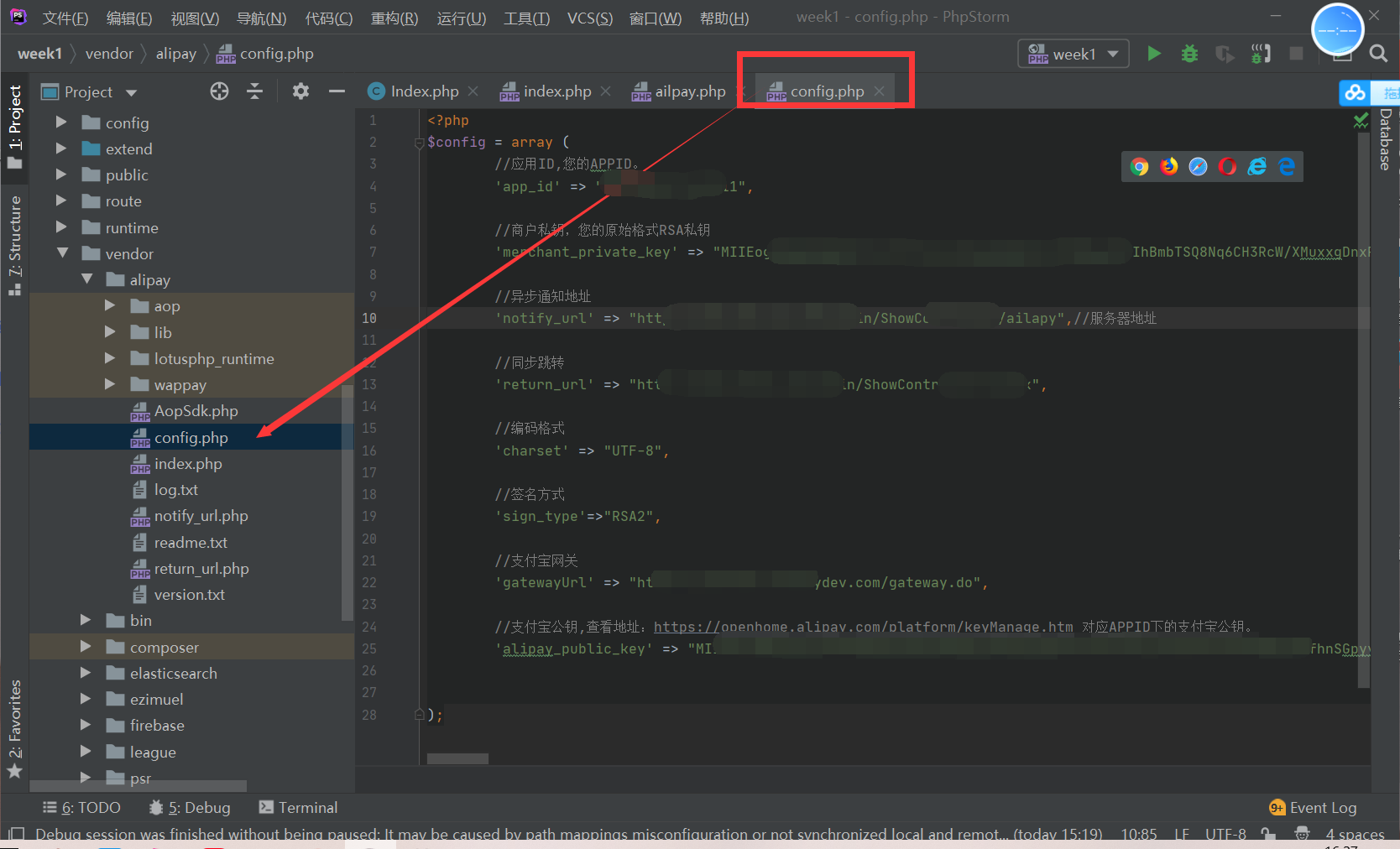Open the Debug tool window
Screen dimensions: 1400x849
pos(189,807)
